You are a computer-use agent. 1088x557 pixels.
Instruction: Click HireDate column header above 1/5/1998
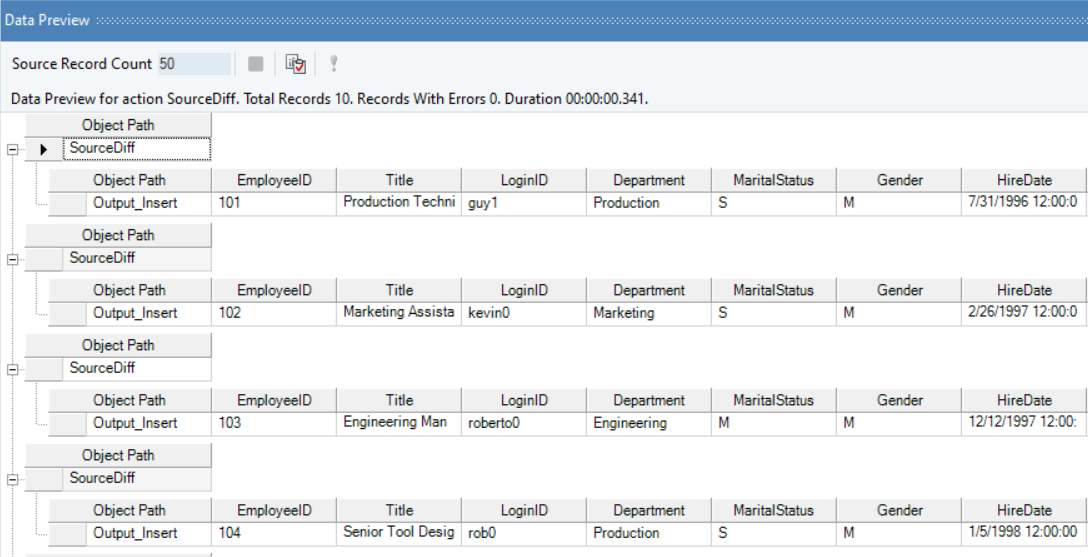coord(1024,511)
